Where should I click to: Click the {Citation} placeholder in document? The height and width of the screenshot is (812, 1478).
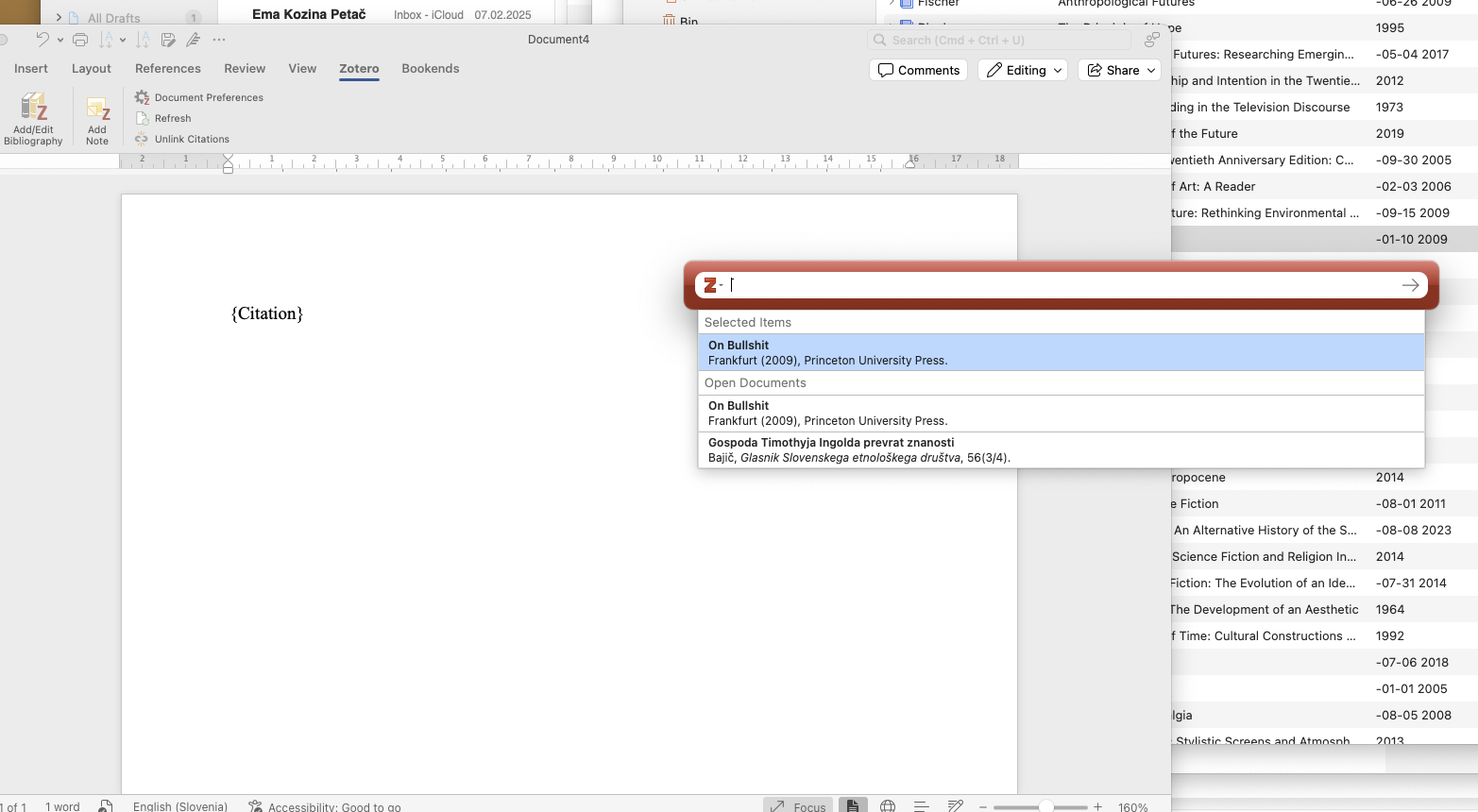267,313
